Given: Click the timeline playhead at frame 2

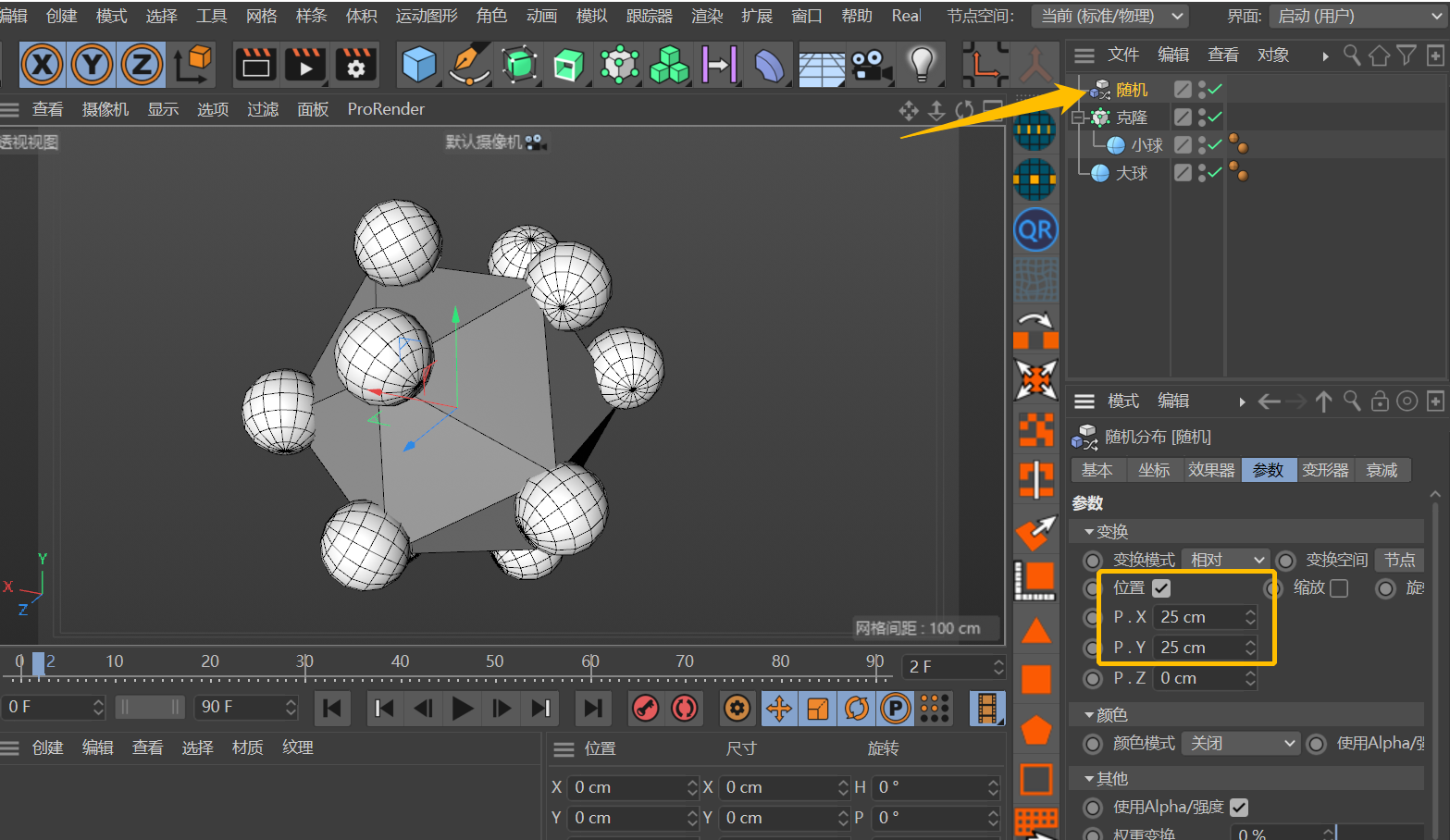Looking at the screenshot, I should [x=39, y=663].
